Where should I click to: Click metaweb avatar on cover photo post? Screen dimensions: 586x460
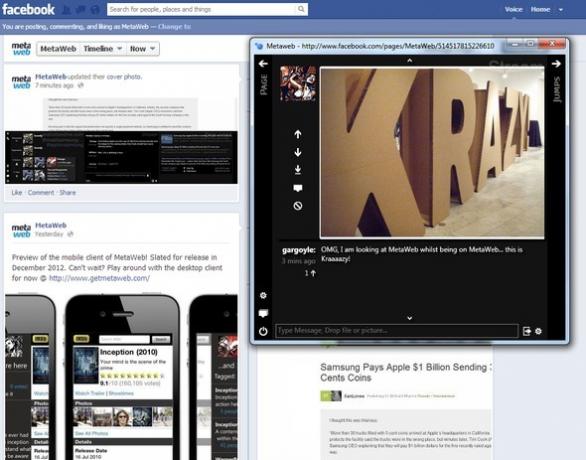[x=21, y=82]
